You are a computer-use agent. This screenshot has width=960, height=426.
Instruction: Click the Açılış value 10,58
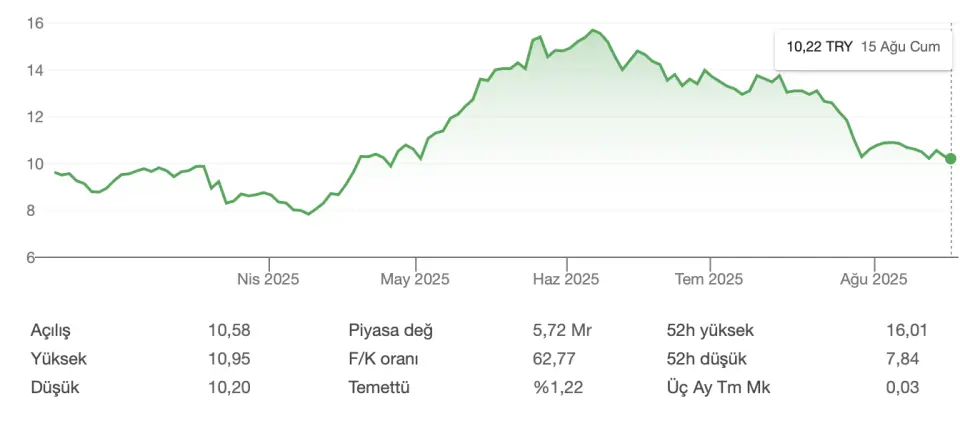coord(230,331)
